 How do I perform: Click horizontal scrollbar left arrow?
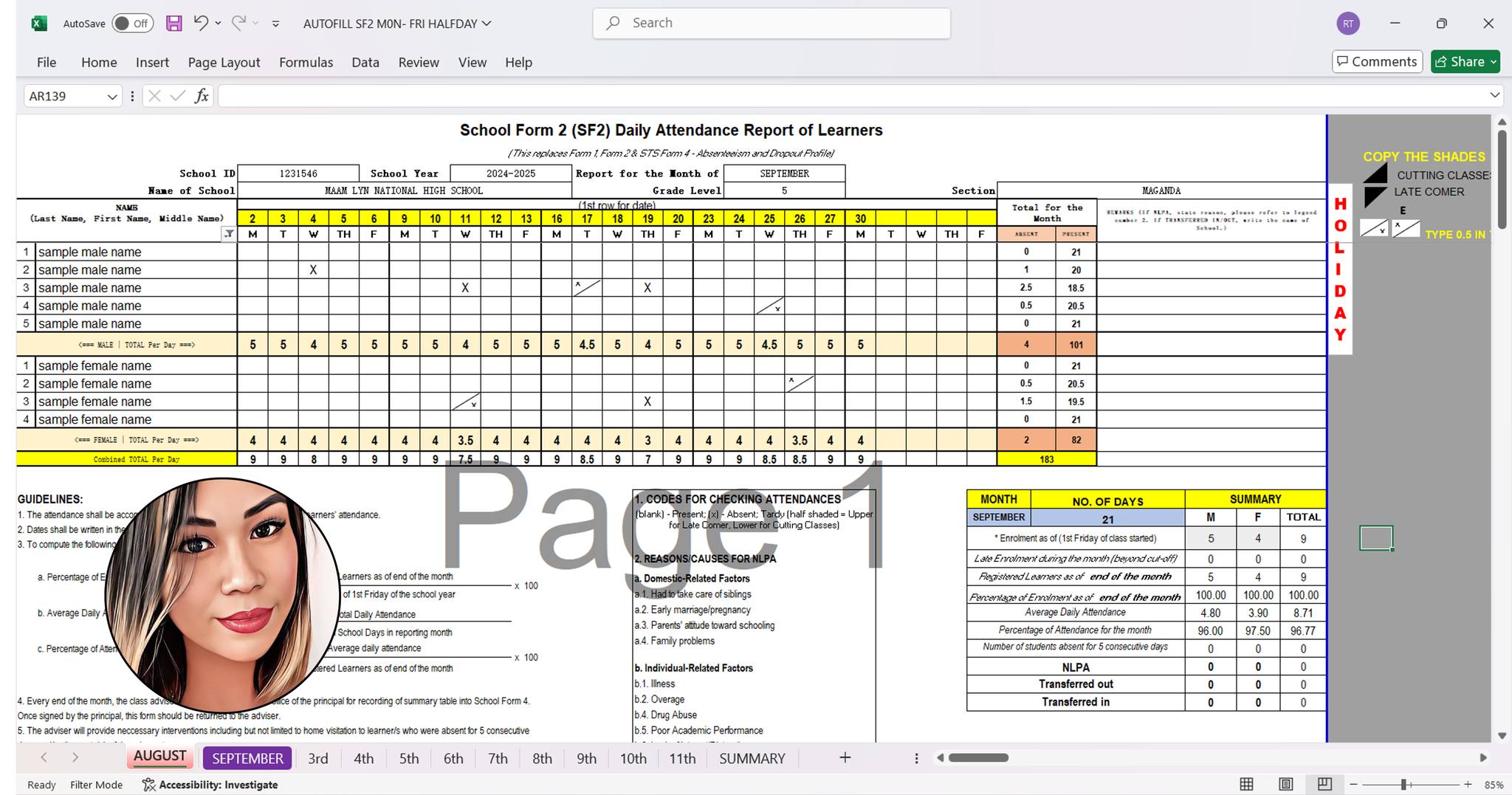point(940,757)
